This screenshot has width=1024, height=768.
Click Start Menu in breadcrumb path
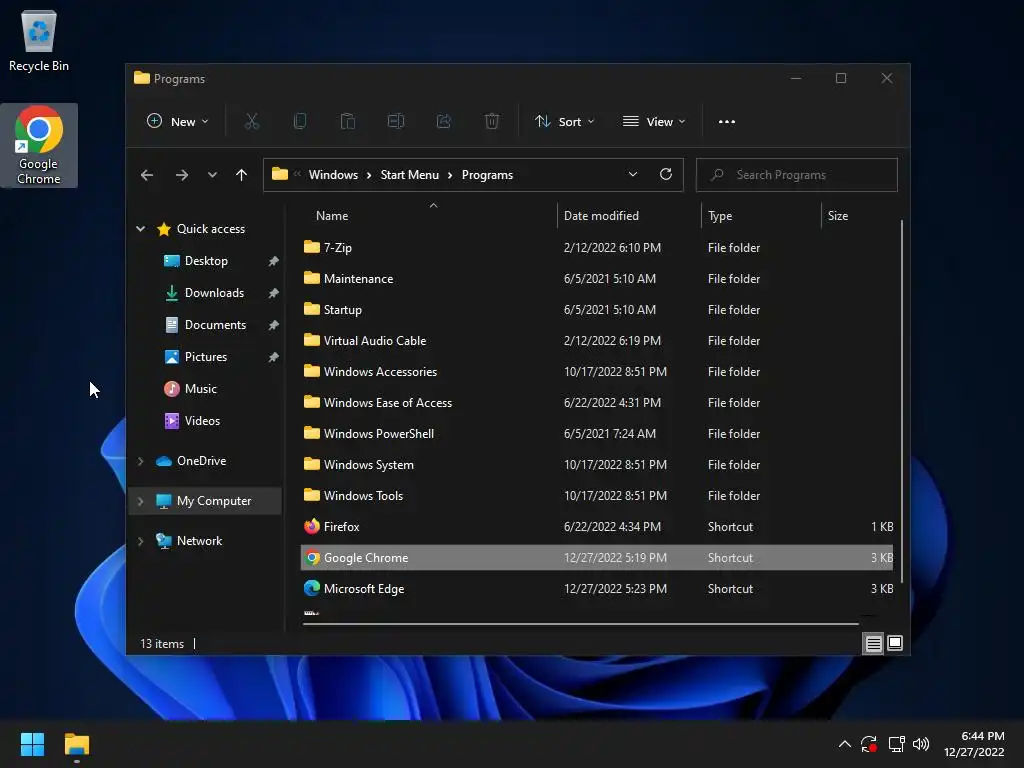409,175
